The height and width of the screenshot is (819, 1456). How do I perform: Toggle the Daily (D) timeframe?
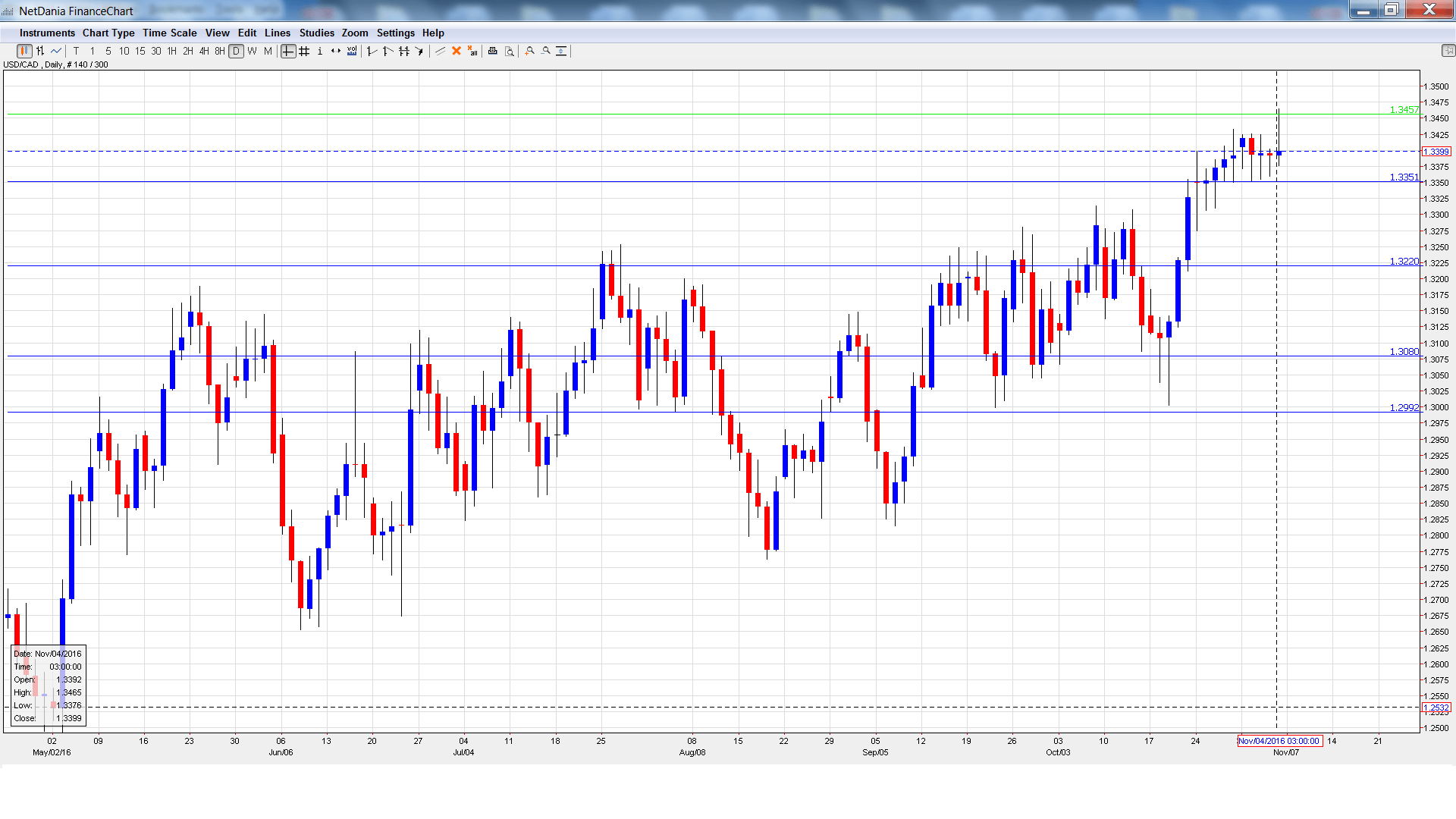tap(237, 51)
